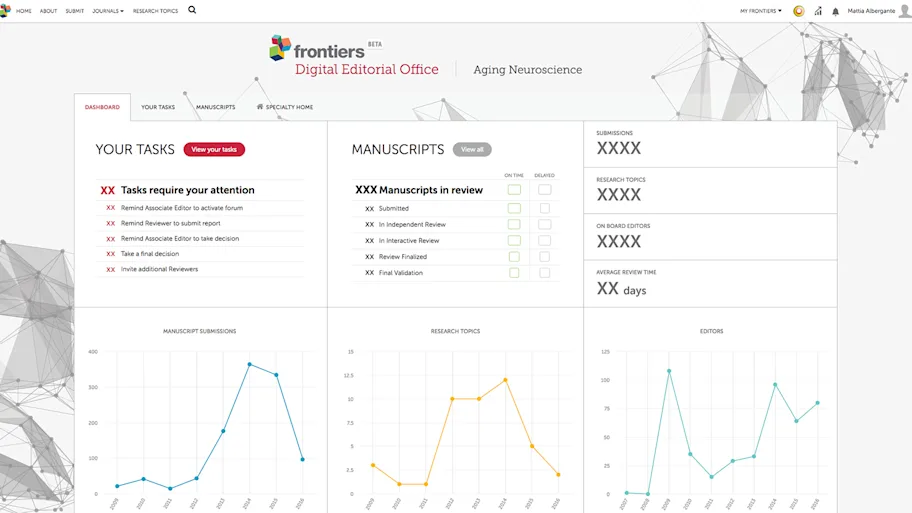Click Digital Editorial Office heading
Viewport: 912px width, 513px height.
tap(366, 69)
